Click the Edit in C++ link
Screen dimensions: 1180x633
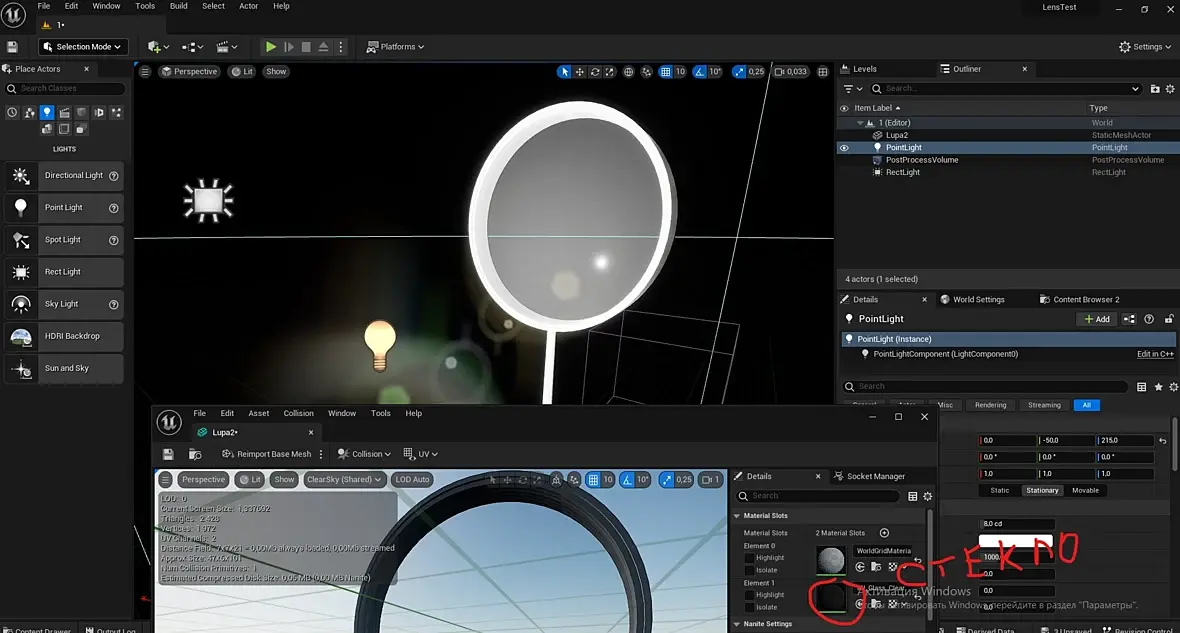[x=1155, y=354]
